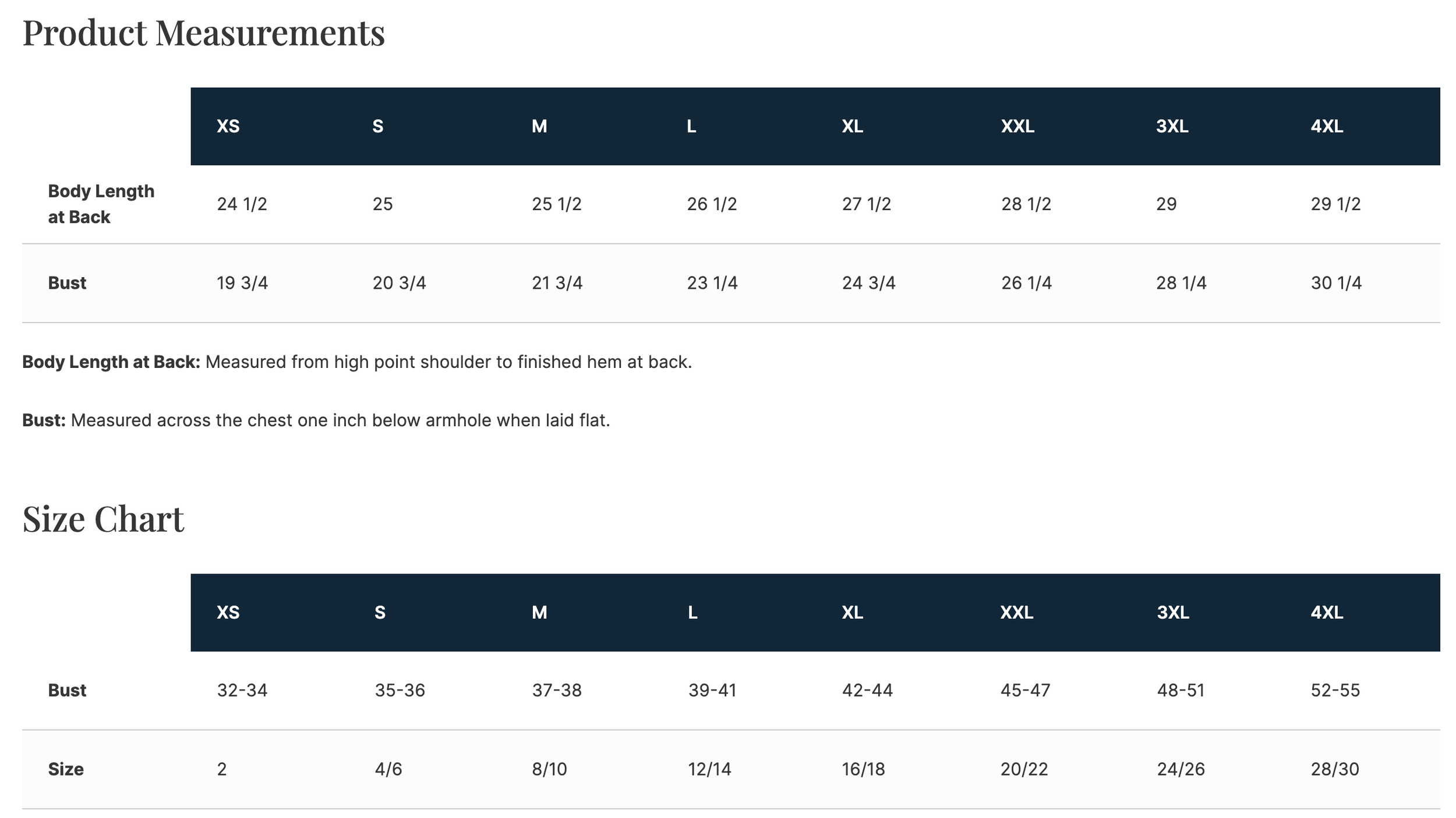The width and height of the screenshot is (1456, 818).
Task: Click the 52-55 bust range cell
Action: click(1335, 690)
